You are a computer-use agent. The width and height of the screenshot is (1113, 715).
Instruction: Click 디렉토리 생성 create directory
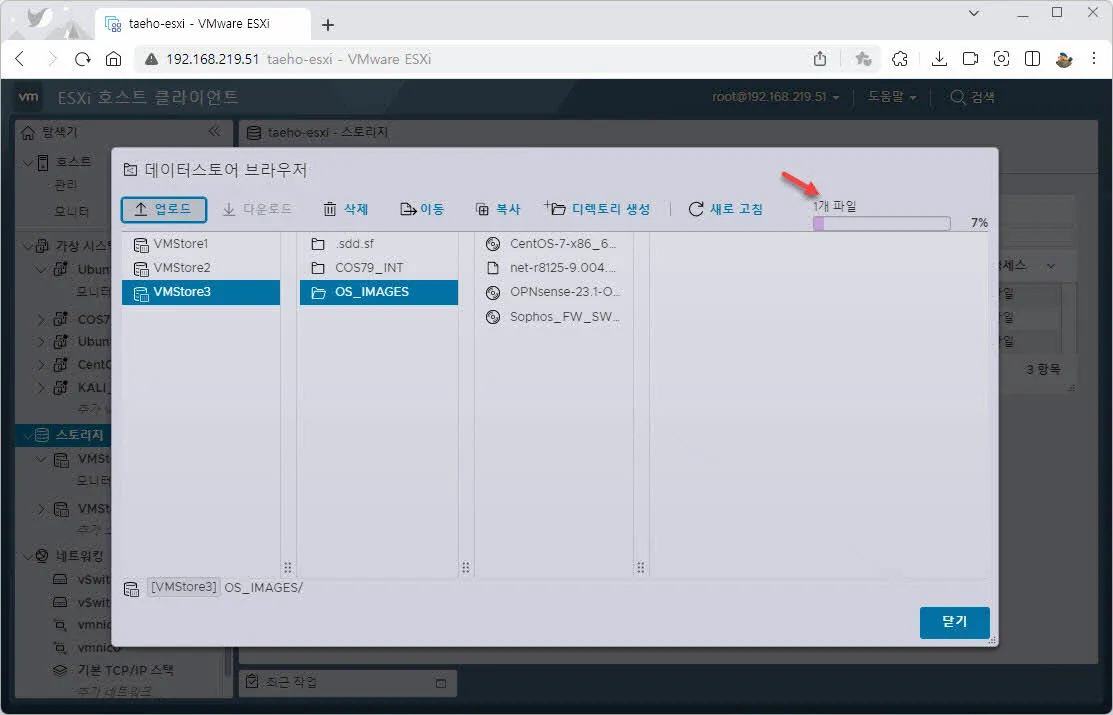pos(598,209)
